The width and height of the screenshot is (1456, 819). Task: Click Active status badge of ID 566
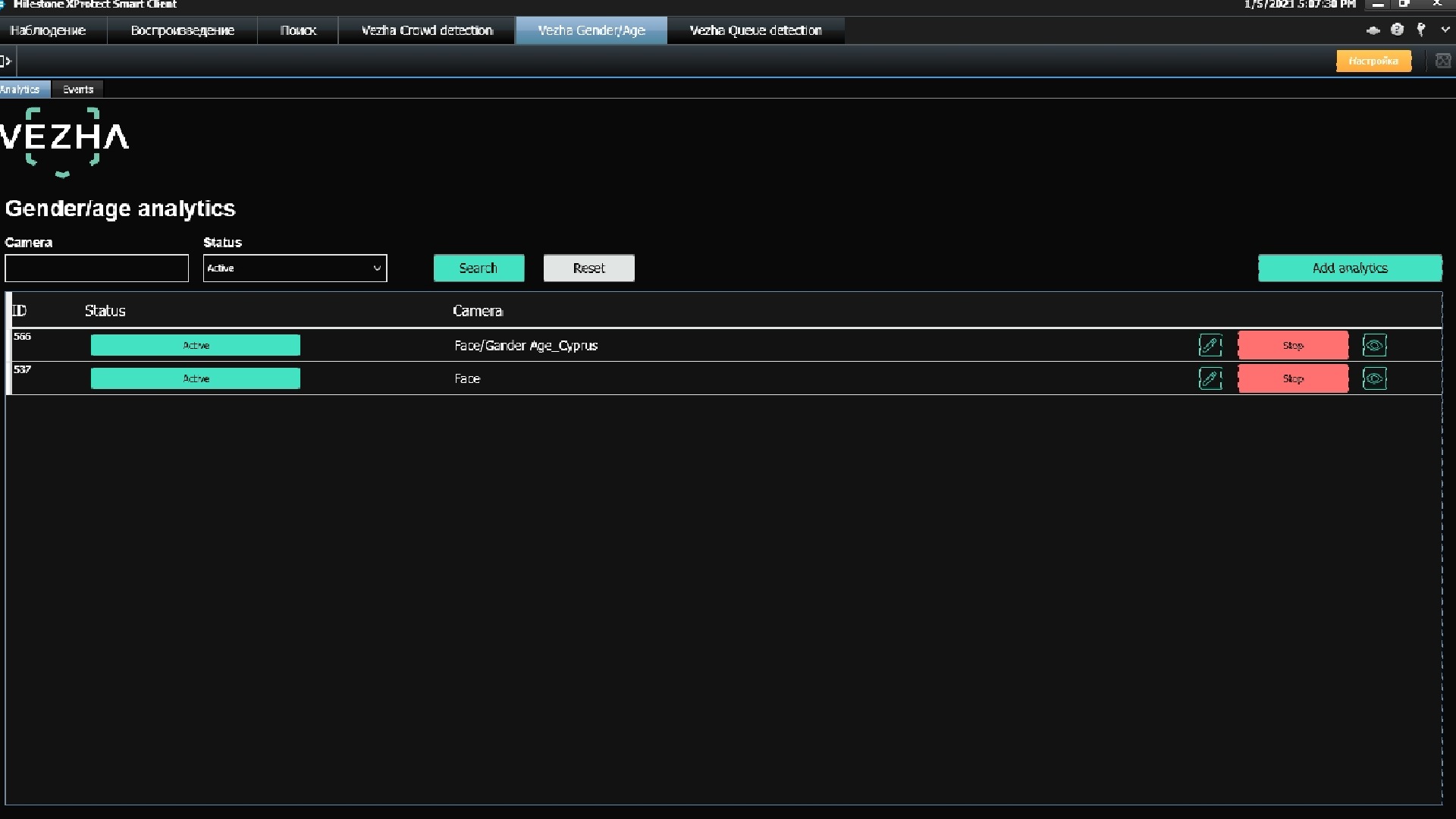point(196,346)
